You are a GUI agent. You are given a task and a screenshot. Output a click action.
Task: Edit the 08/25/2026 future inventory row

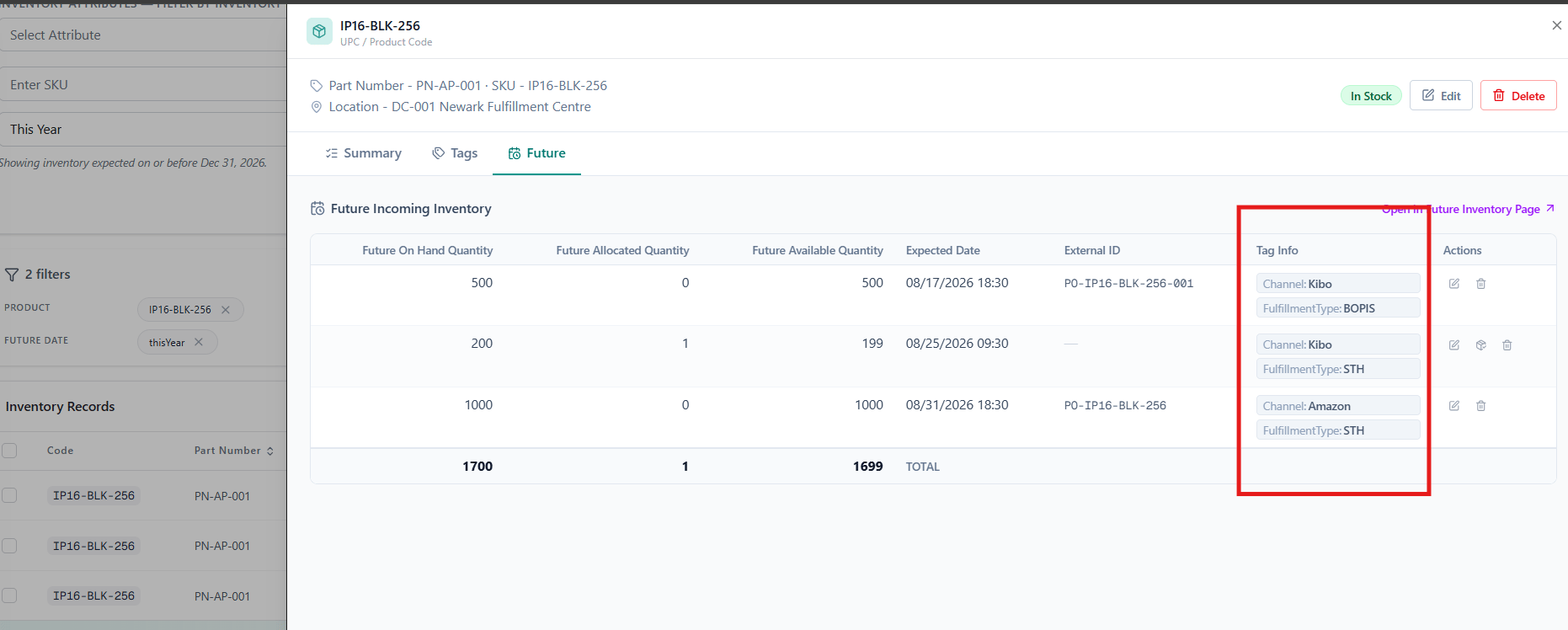1454,345
